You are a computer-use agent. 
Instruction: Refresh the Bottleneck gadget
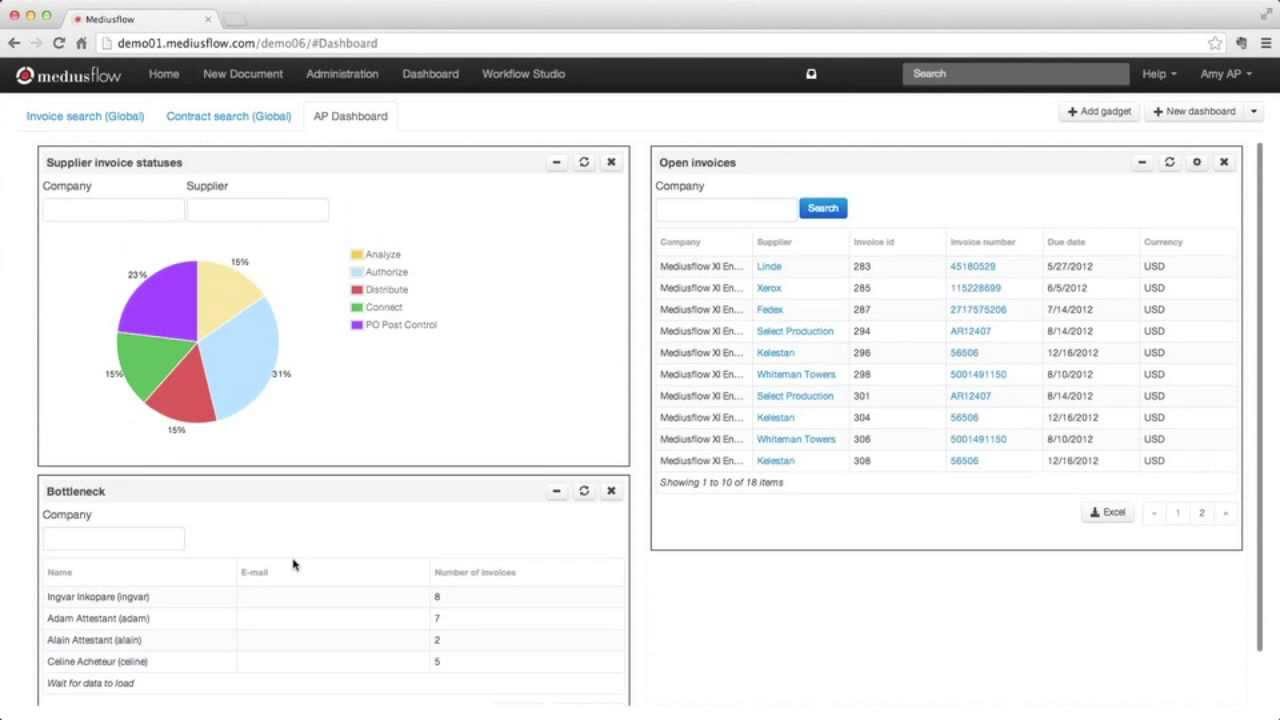[x=584, y=491]
